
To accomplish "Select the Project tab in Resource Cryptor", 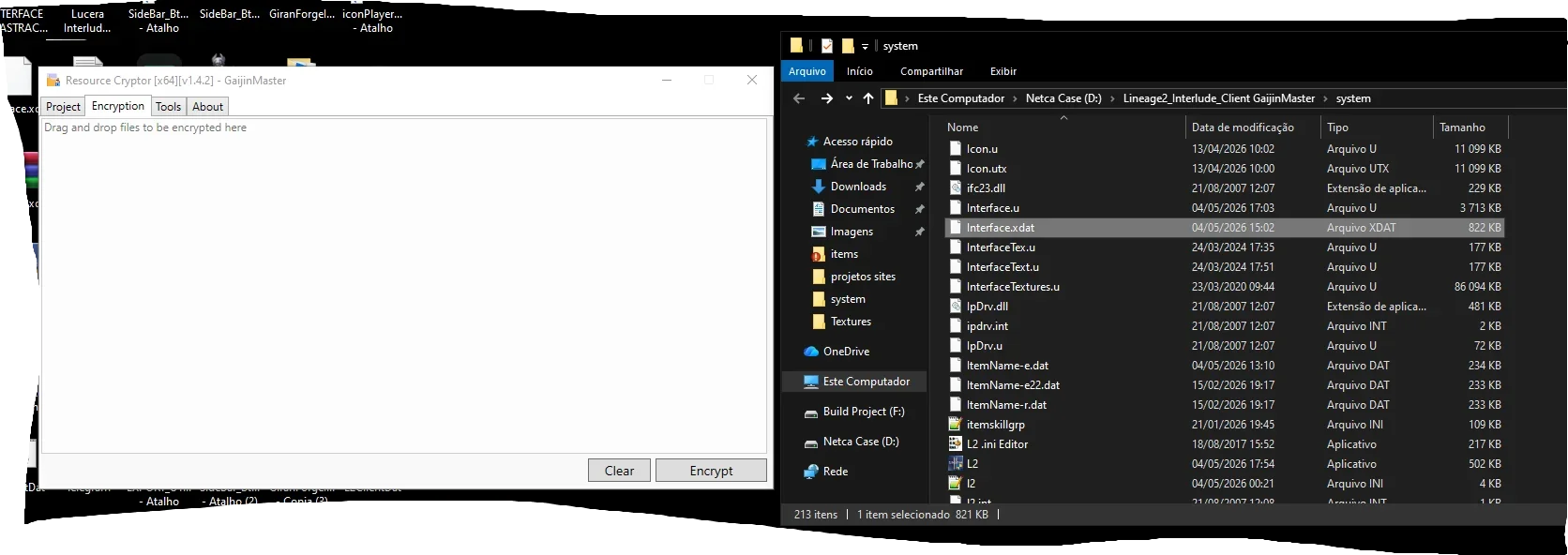I will pyautogui.click(x=64, y=107).
